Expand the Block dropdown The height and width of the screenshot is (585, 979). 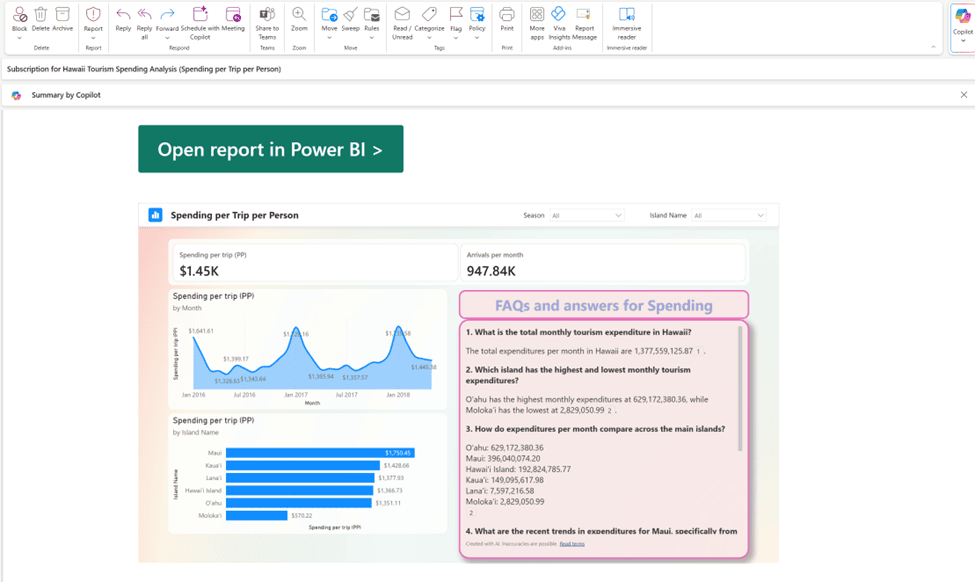click(x=19, y=38)
